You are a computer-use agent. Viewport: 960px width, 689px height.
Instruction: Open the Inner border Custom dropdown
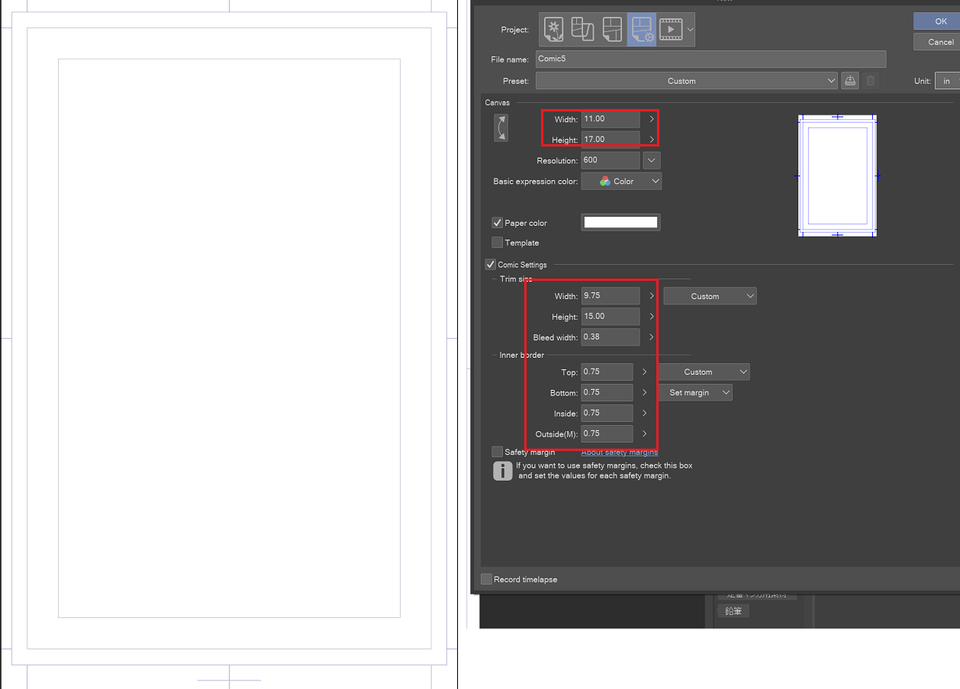coord(704,372)
